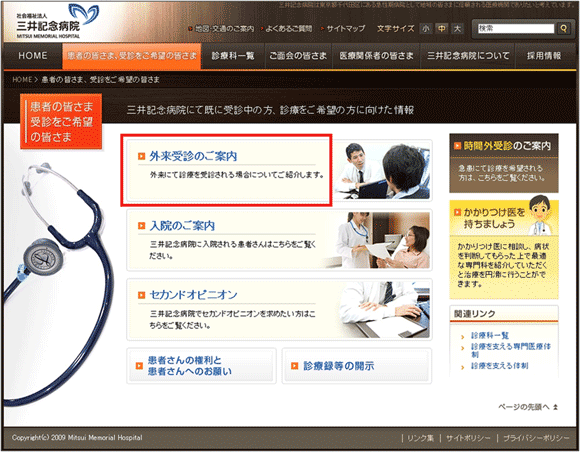Open 医療関係者の皆さま nav item

pos(376,56)
